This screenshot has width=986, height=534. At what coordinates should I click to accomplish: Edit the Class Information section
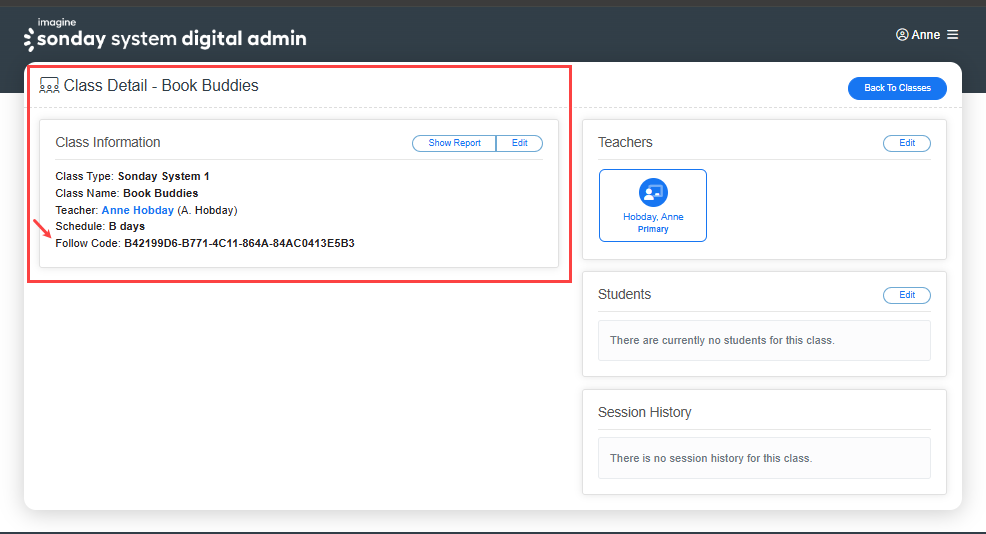(x=519, y=143)
